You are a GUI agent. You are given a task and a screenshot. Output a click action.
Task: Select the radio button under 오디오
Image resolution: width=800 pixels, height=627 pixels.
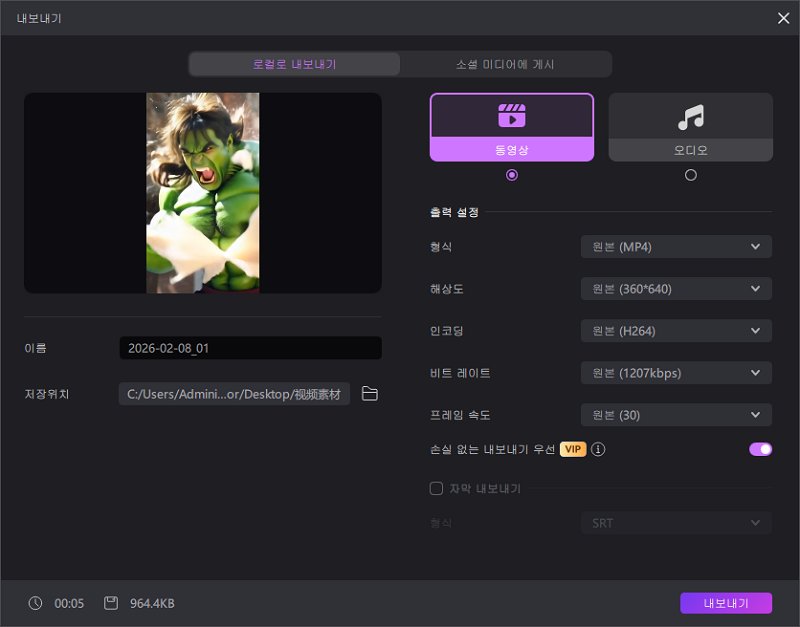click(x=691, y=174)
